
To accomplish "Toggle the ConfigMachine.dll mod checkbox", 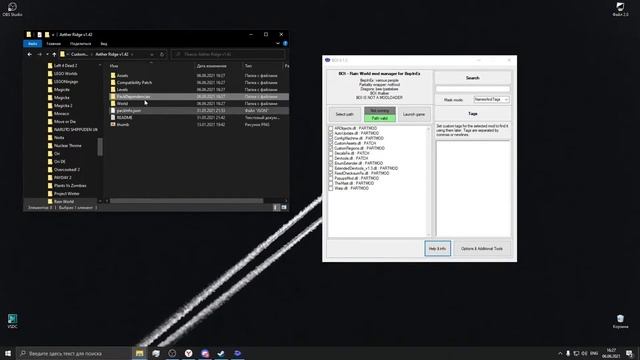I will tap(331, 138).
